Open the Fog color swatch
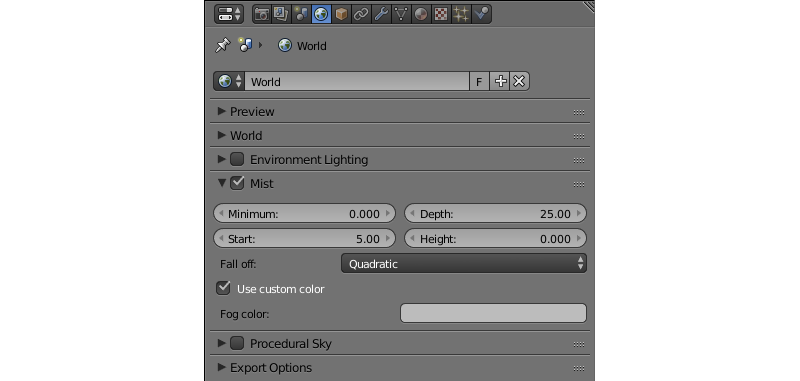Image resolution: width=800 pixels, height=381 pixels. (x=493, y=313)
